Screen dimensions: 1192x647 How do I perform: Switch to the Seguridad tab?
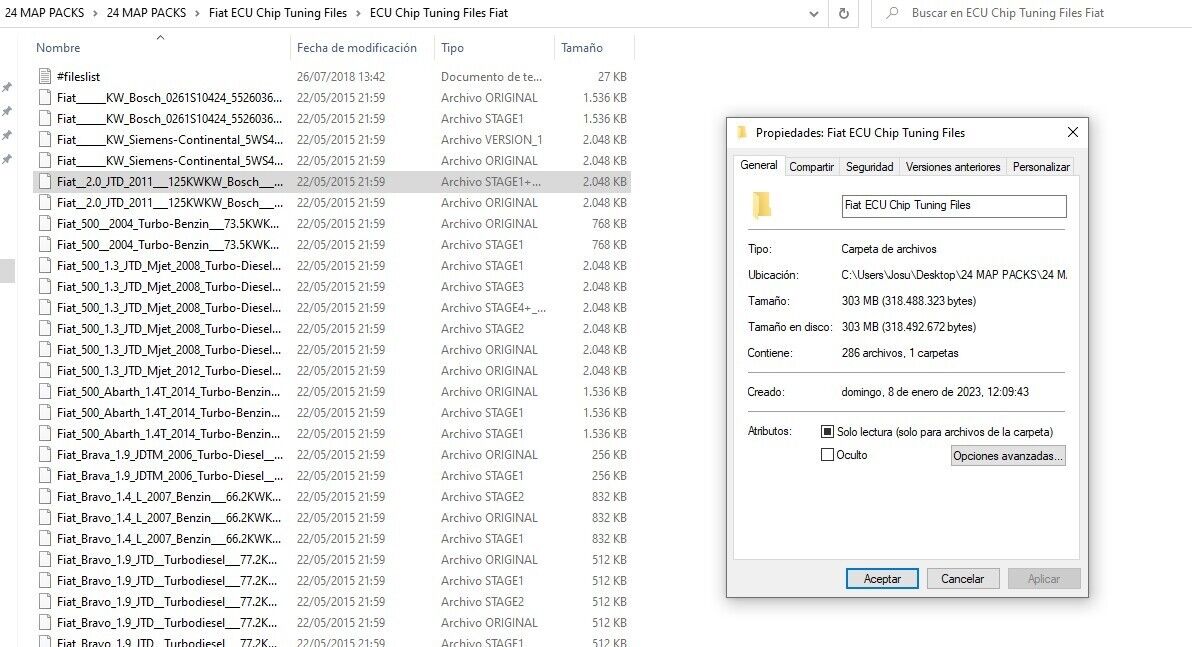click(x=870, y=167)
